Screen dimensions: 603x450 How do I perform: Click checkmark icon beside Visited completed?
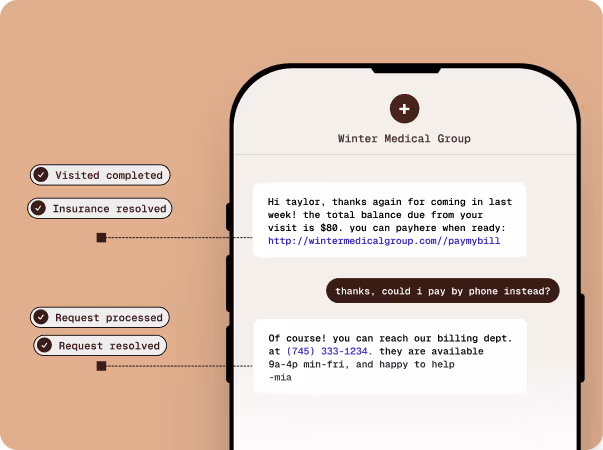(41, 175)
